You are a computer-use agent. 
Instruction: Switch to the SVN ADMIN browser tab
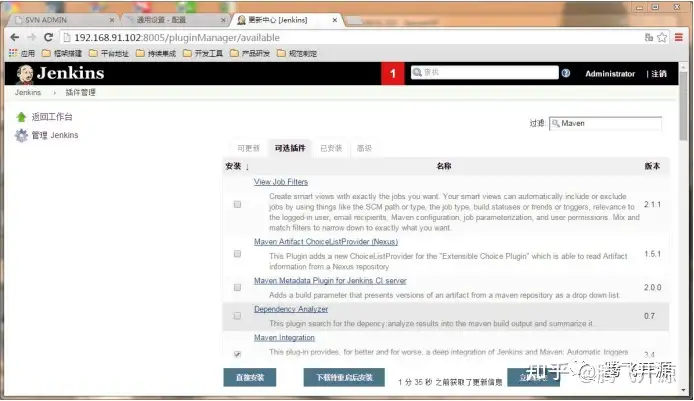click(61, 20)
